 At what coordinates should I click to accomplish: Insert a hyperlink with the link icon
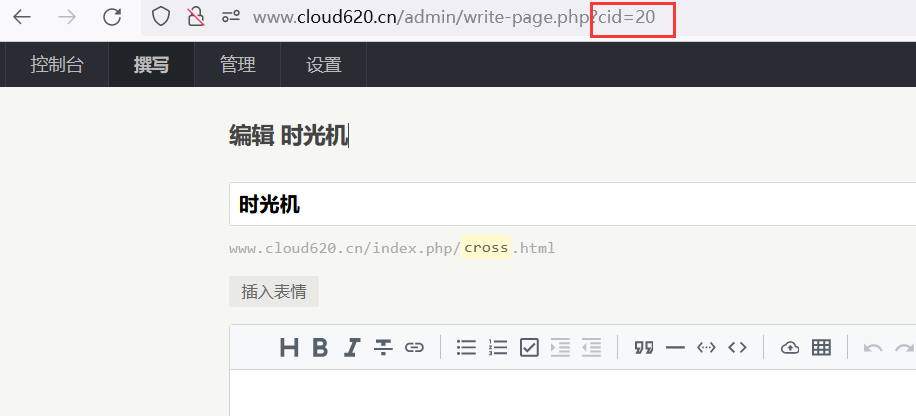pos(414,348)
